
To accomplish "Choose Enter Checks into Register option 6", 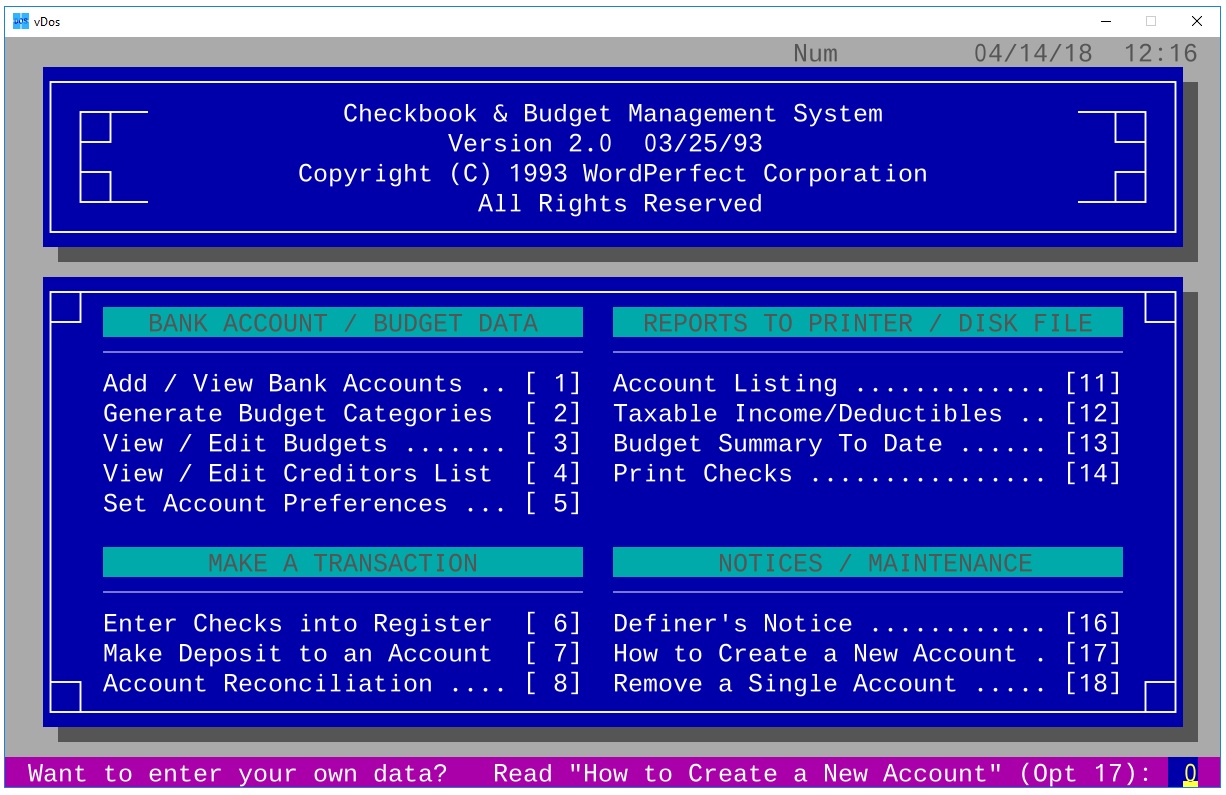I will (342, 624).
